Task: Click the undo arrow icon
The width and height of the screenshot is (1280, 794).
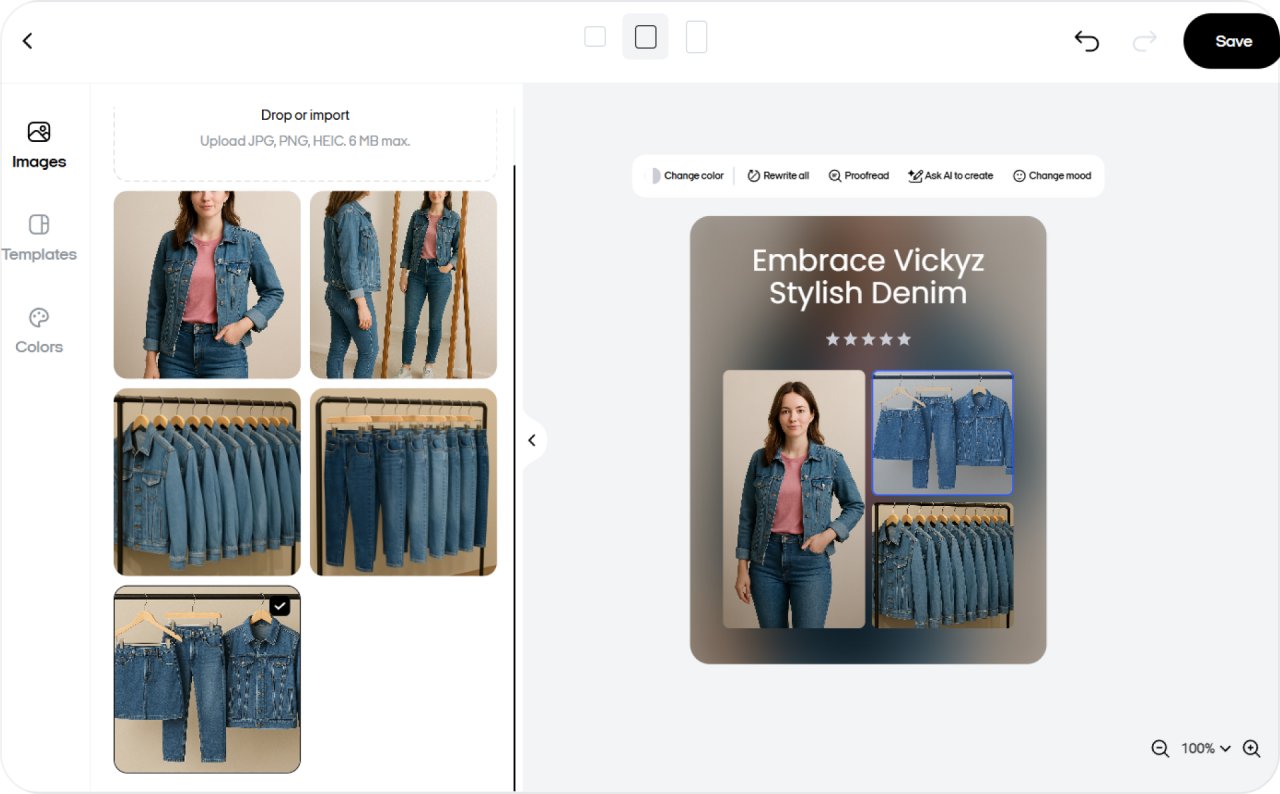Action: (1087, 41)
